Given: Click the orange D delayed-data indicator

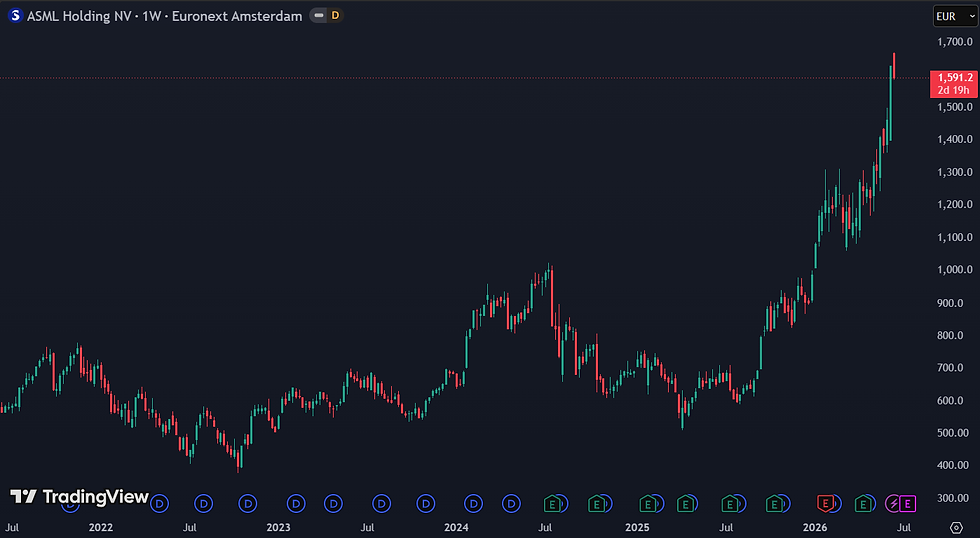Looking at the screenshot, I should click(335, 16).
